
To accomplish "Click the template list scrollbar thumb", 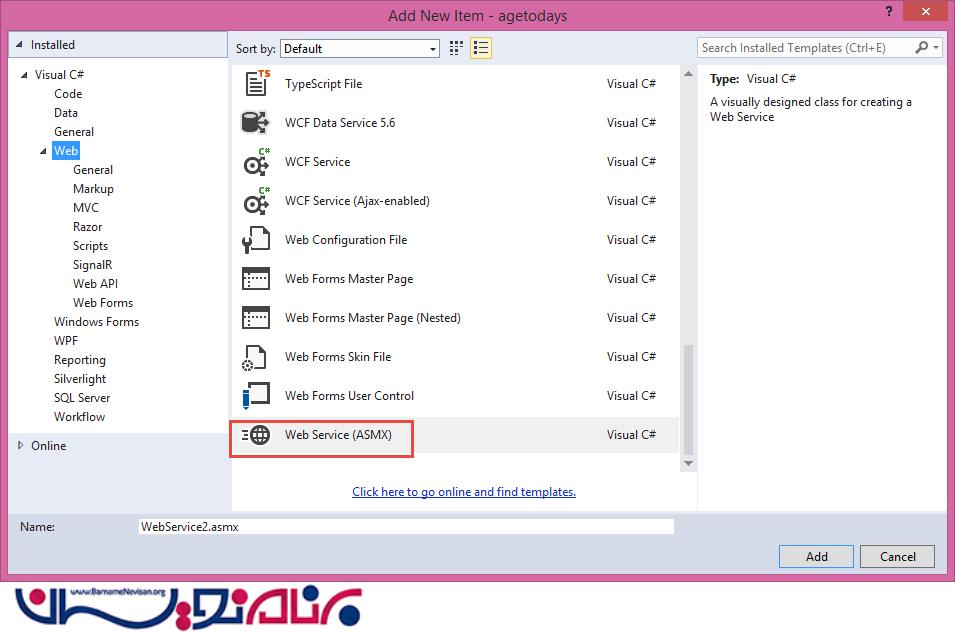I will point(688,399).
